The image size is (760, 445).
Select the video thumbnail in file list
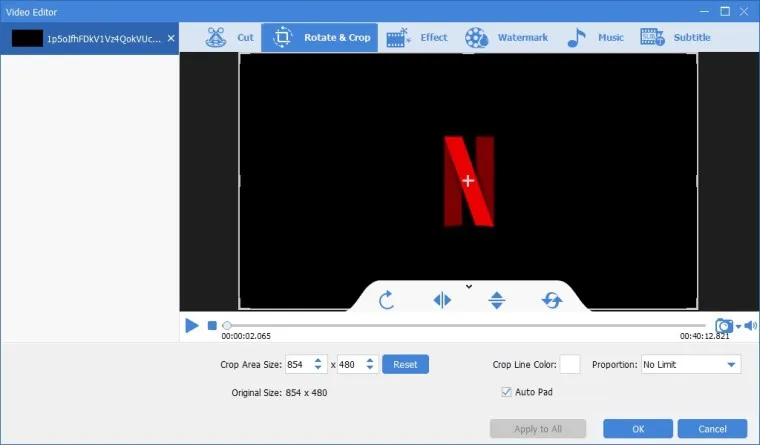pyautogui.click(x=27, y=38)
